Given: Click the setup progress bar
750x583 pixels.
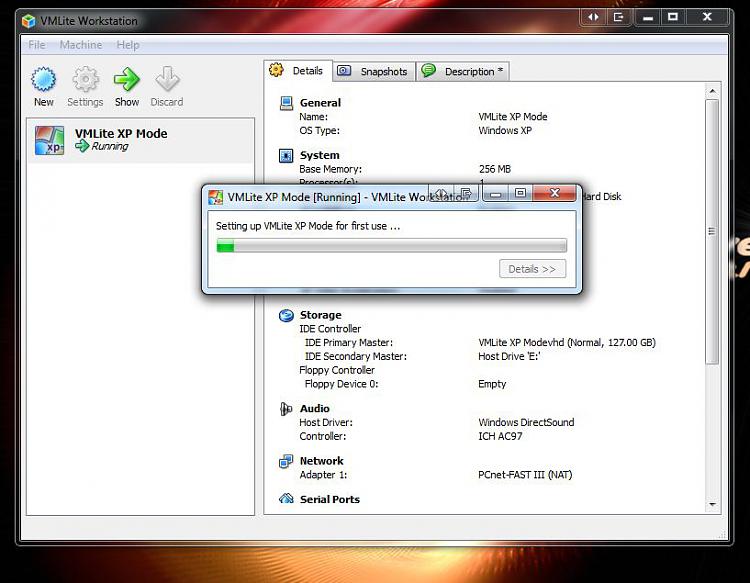Looking at the screenshot, I should [x=391, y=246].
